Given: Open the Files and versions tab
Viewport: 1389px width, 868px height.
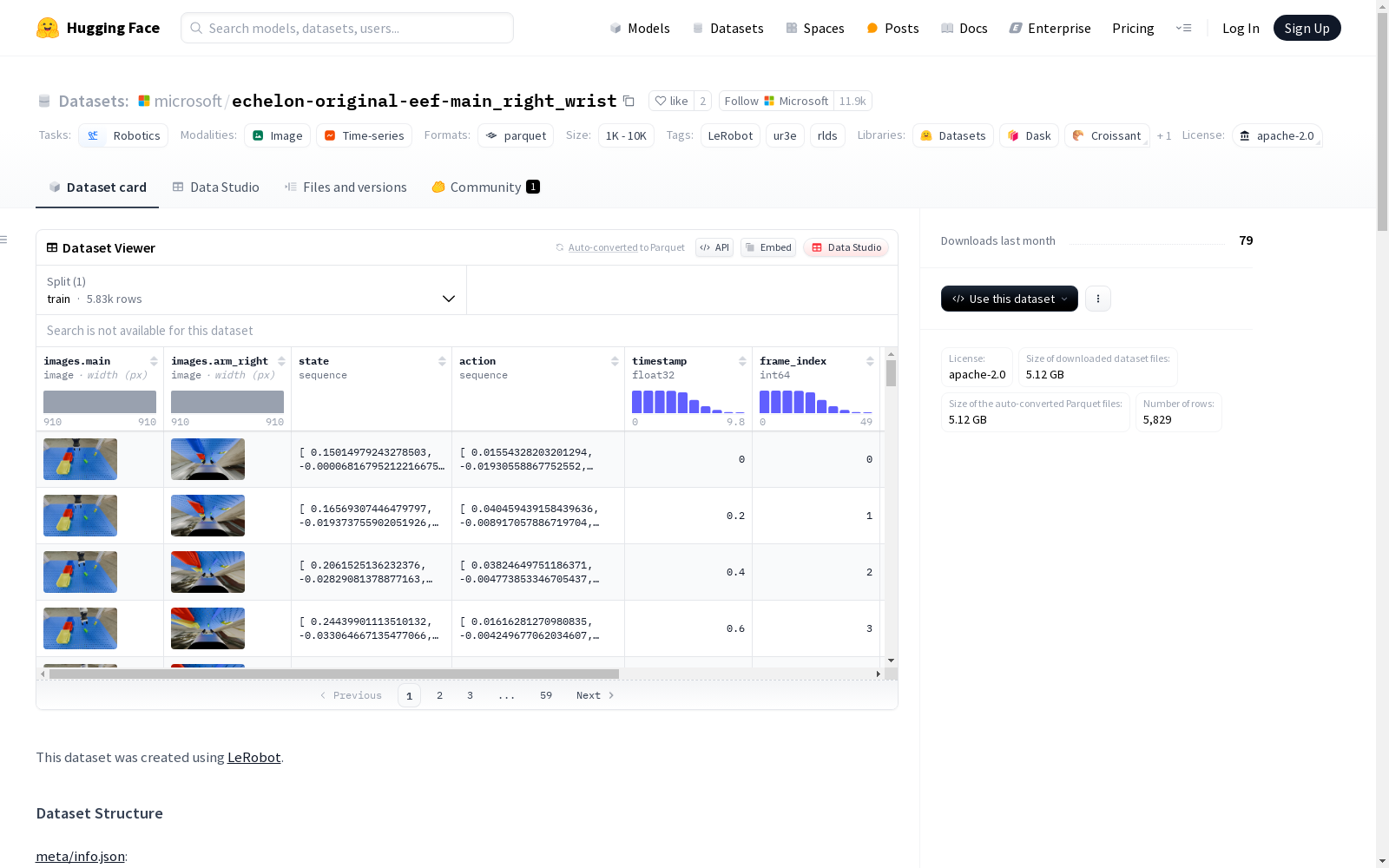Looking at the screenshot, I should 346,187.
